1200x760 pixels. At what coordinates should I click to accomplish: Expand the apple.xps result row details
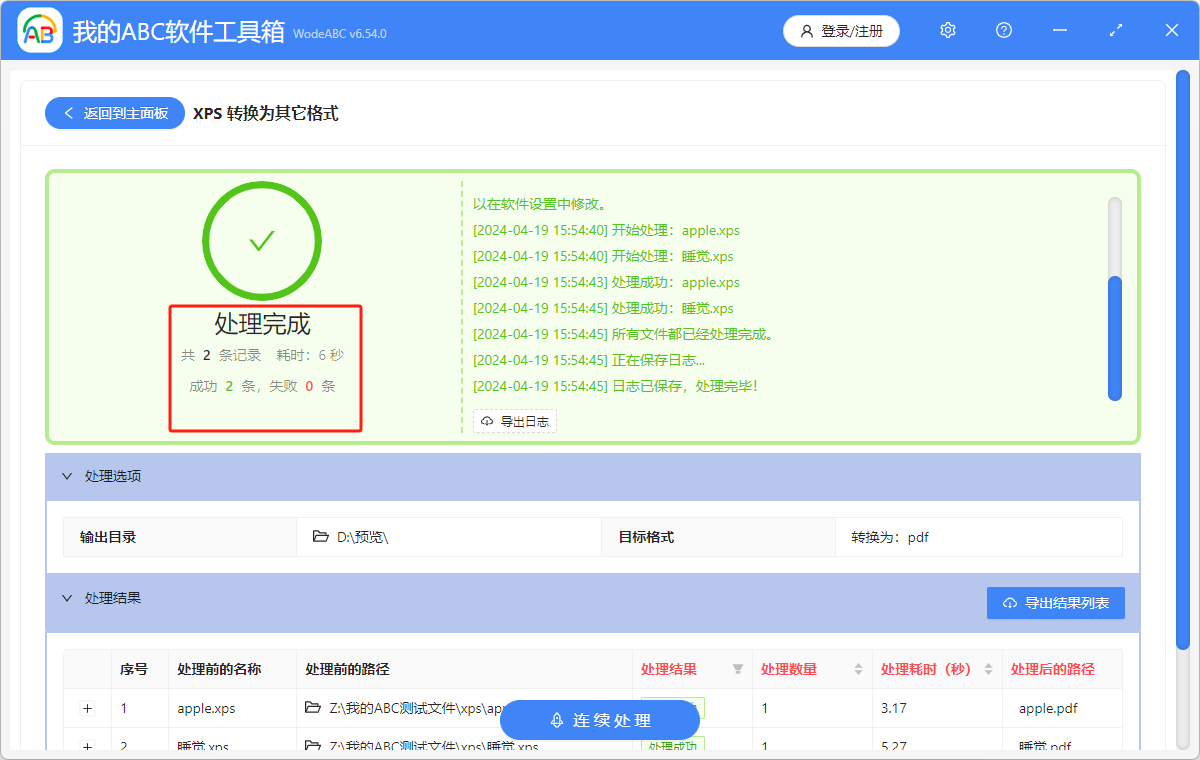87,708
